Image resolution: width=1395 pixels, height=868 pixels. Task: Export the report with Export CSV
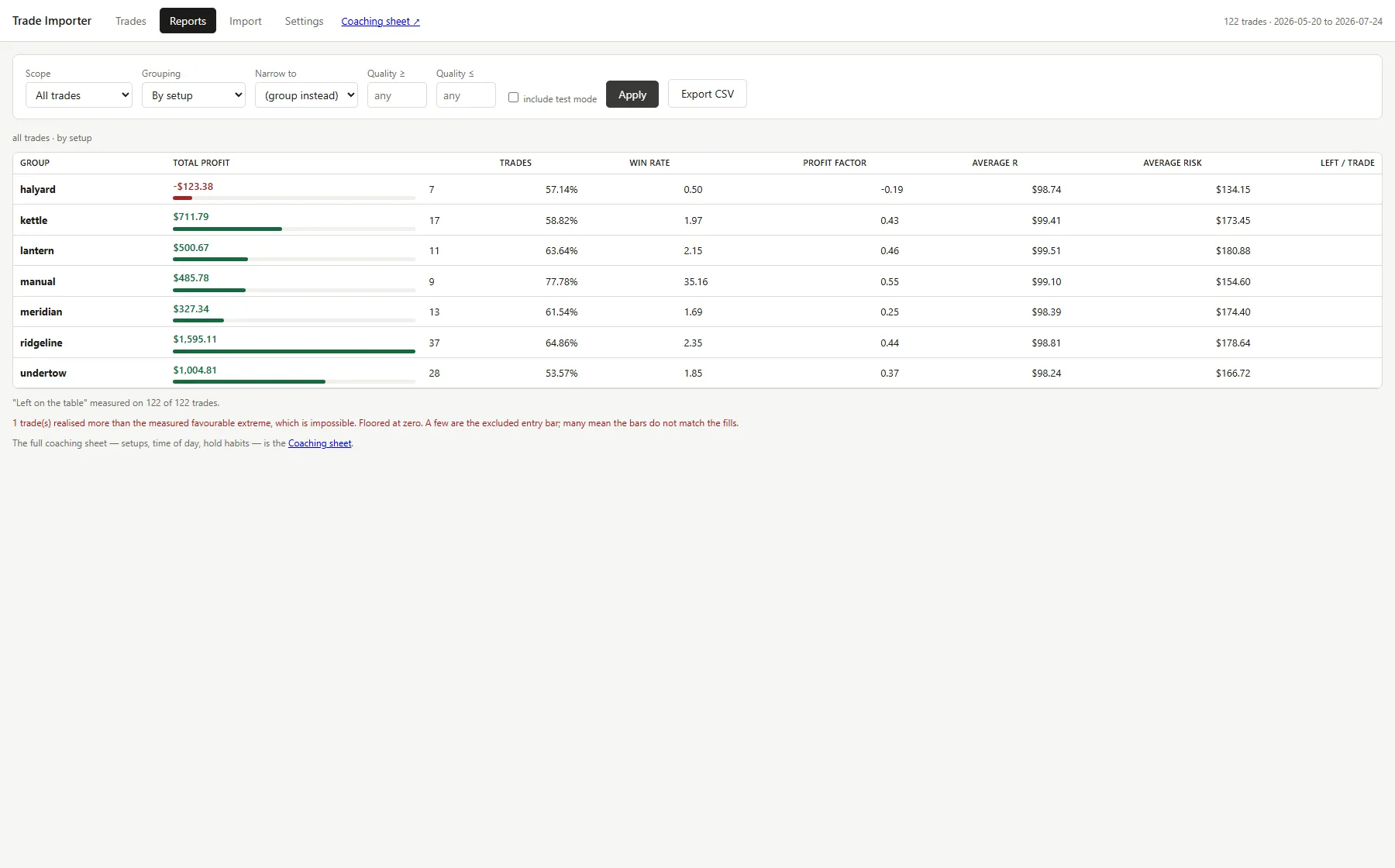(x=708, y=94)
